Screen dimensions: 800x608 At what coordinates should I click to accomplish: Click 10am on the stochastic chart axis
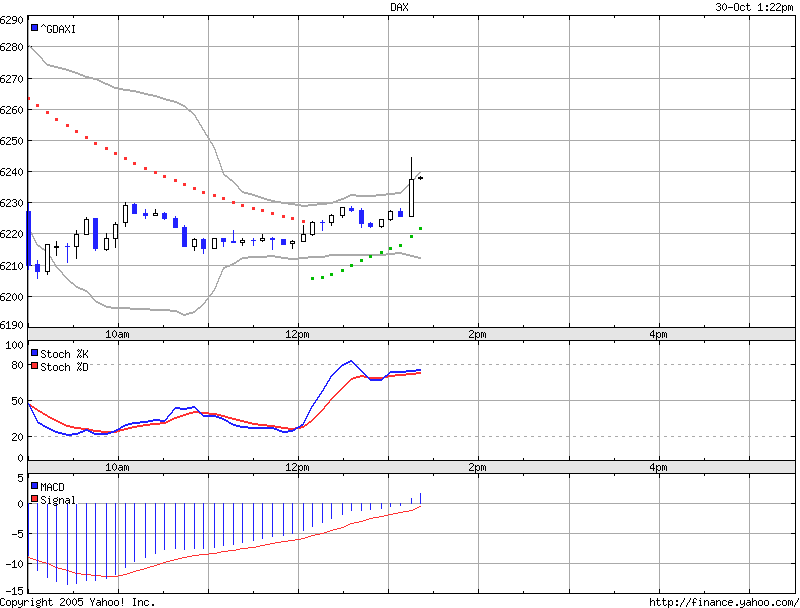tap(117, 467)
